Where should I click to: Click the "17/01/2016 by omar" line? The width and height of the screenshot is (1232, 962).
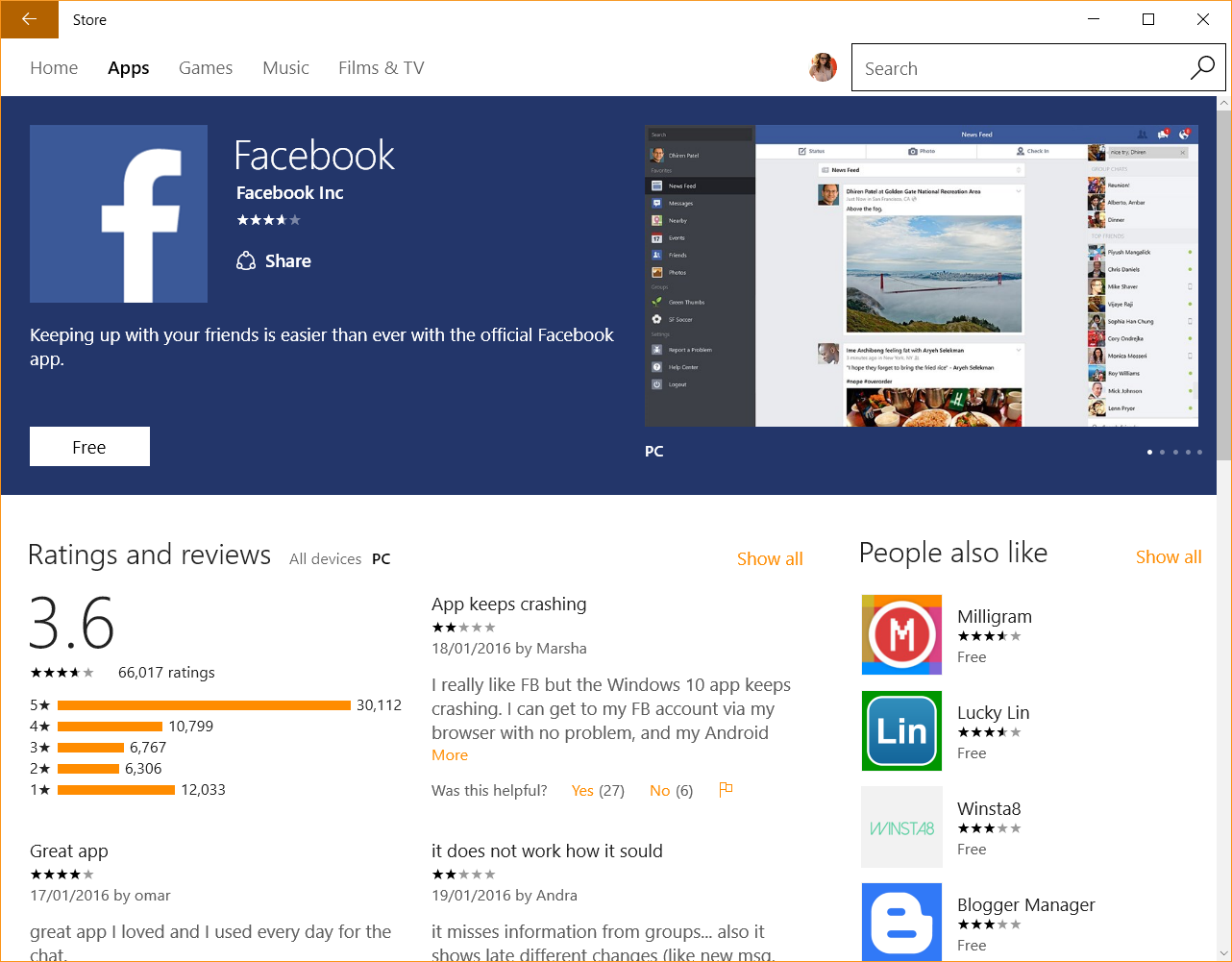coord(100,895)
